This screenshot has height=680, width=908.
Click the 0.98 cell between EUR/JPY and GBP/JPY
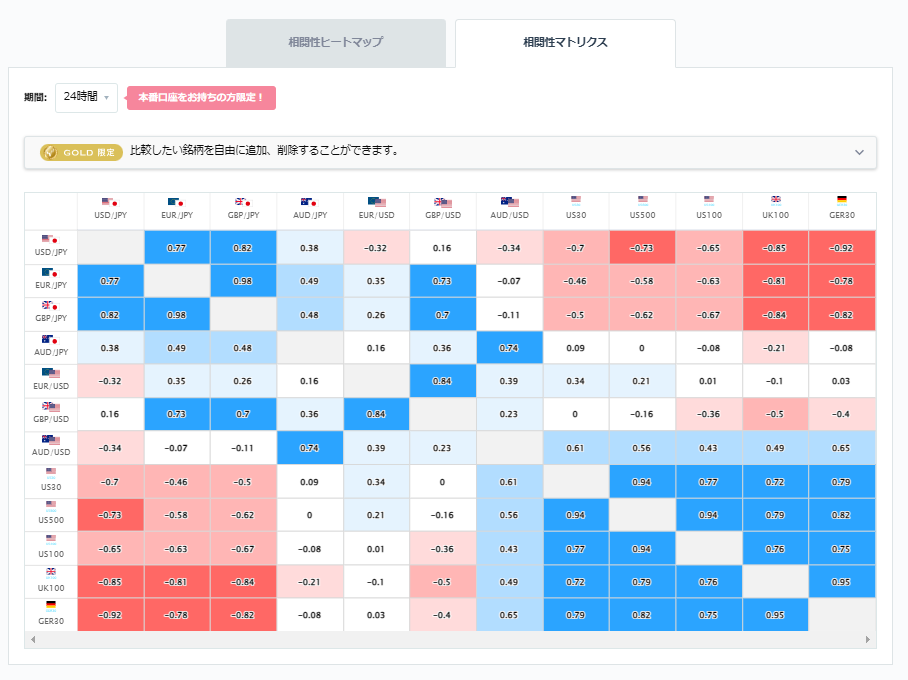point(243,280)
